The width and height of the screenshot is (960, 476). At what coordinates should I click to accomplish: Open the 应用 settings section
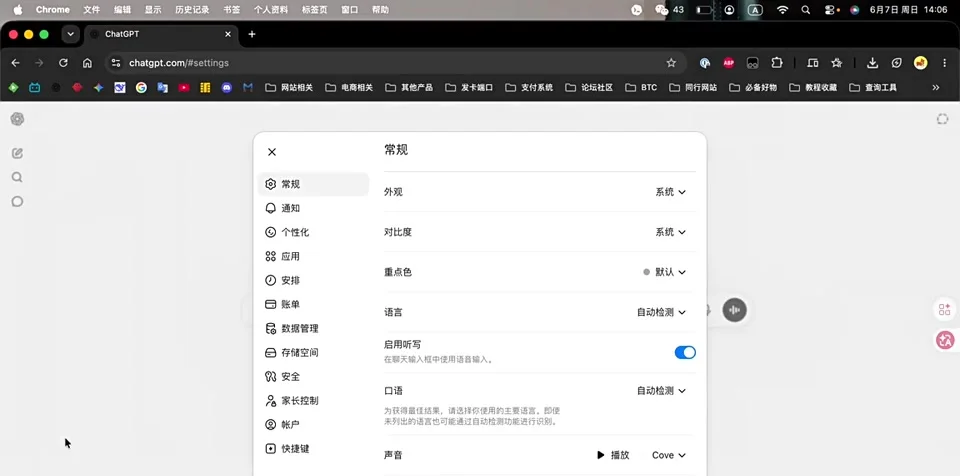click(313, 256)
